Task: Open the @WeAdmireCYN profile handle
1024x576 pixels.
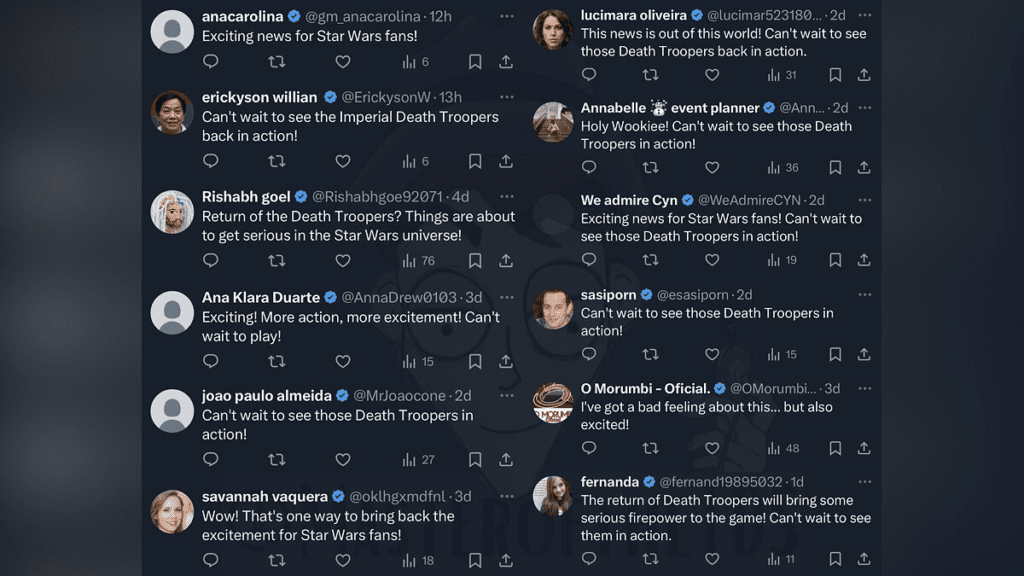Action: 751,200
